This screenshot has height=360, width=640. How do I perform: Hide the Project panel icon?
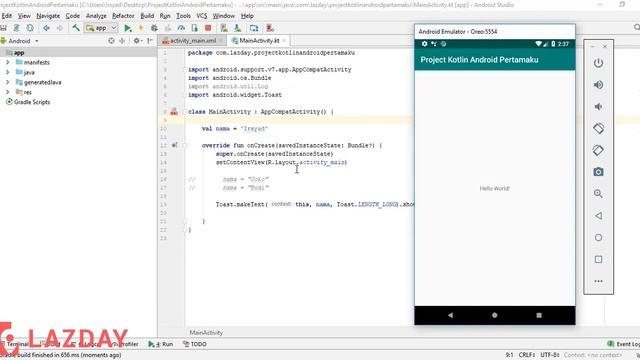tap(150, 41)
